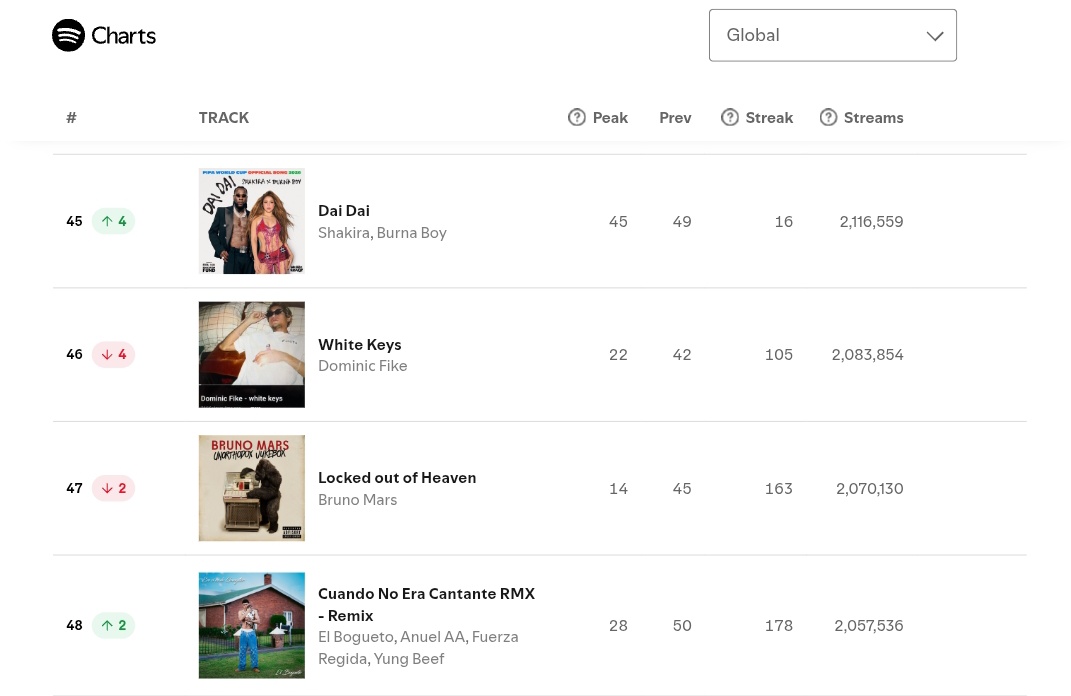Open Cuando No Era Cantante RMX title

(426, 604)
